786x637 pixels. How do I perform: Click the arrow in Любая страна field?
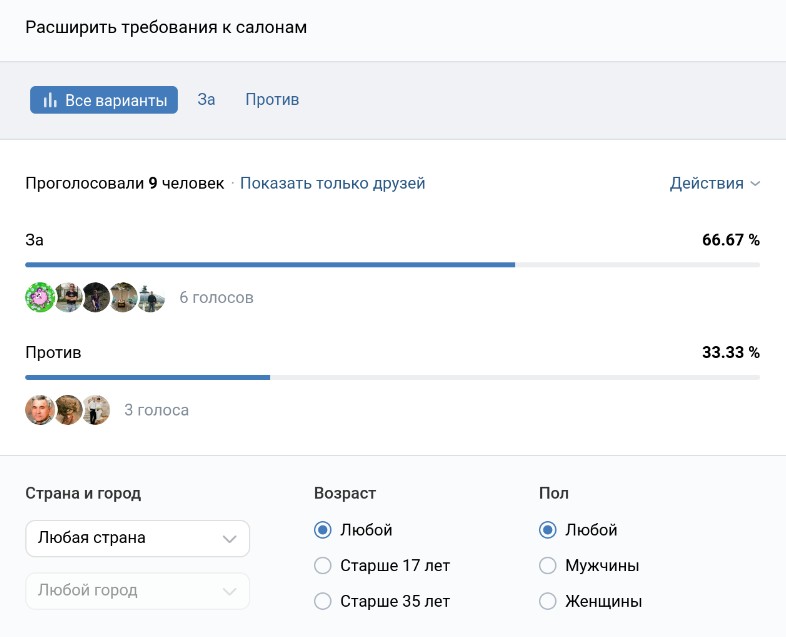click(x=229, y=538)
